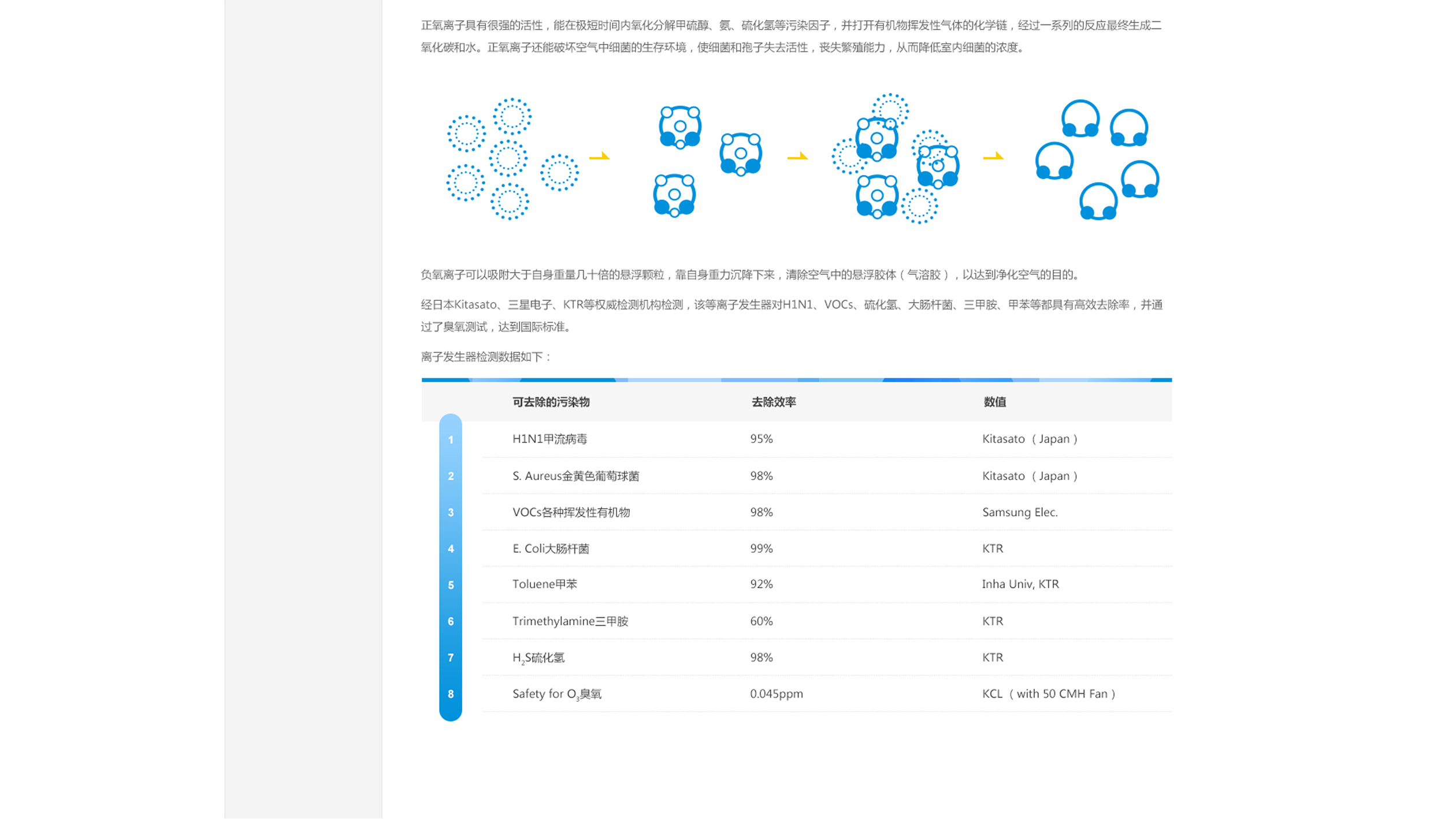Select row number 8 badge for Safety for O3臭氧
The width and height of the screenshot is (1456, 819).
(x=451, y=694)
